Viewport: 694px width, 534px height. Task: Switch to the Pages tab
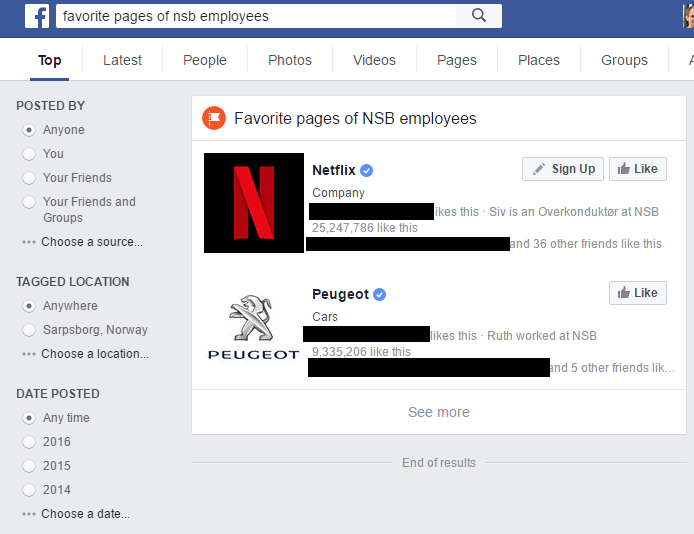[x=457, y=60]
